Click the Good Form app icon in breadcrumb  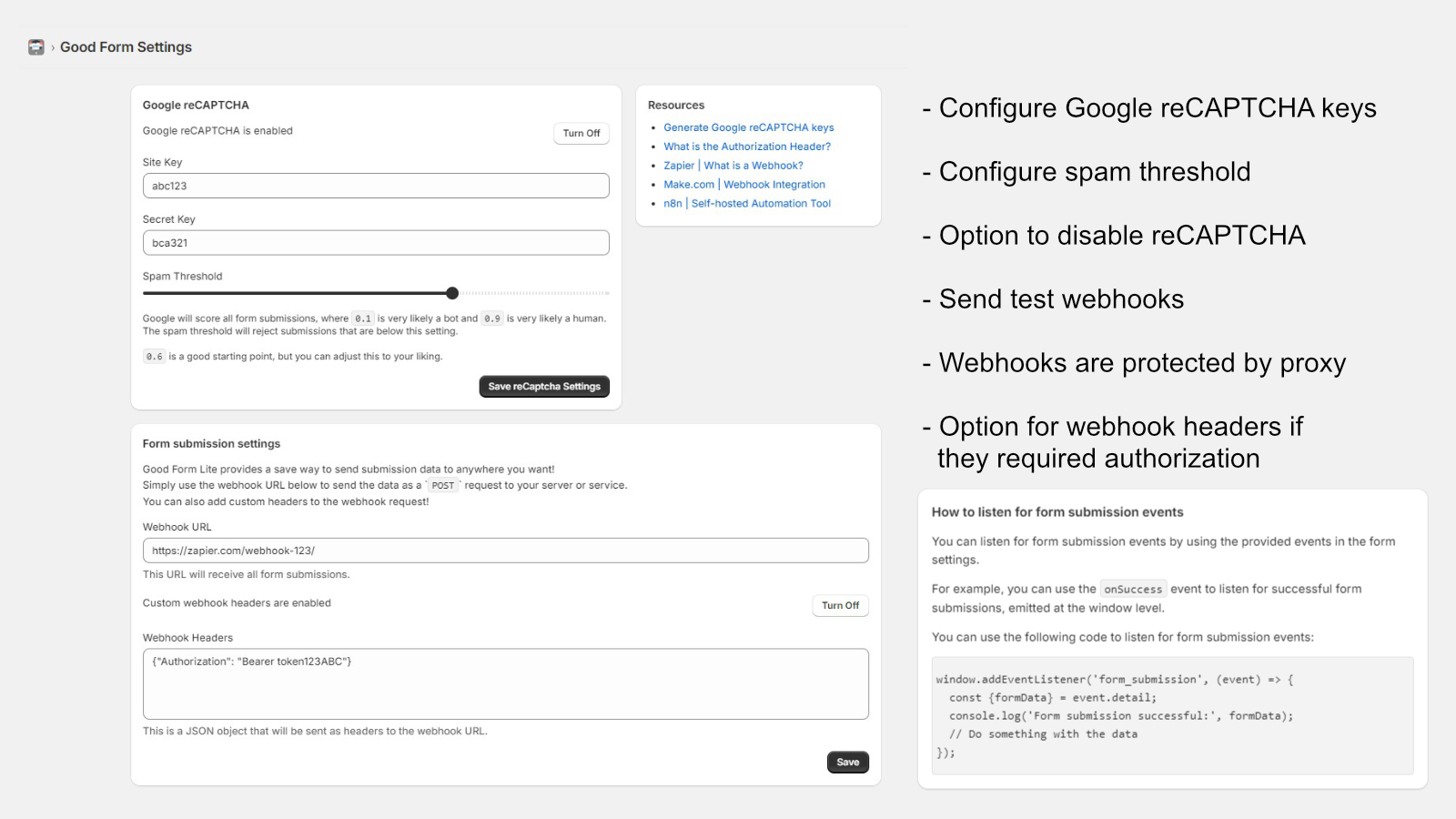click(35, 47)
